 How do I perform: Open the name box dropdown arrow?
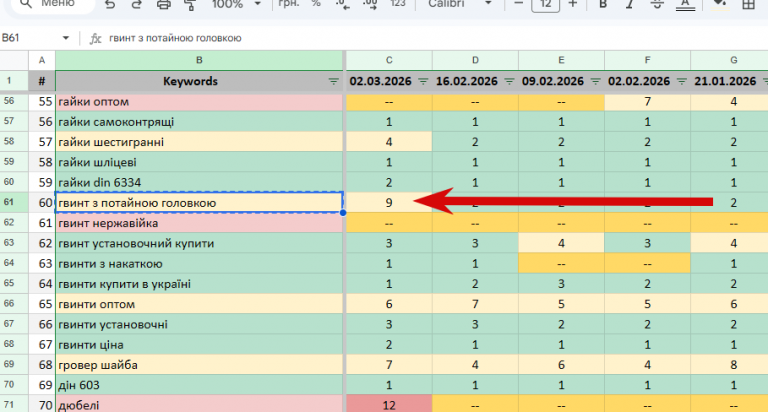coord(66,38)
